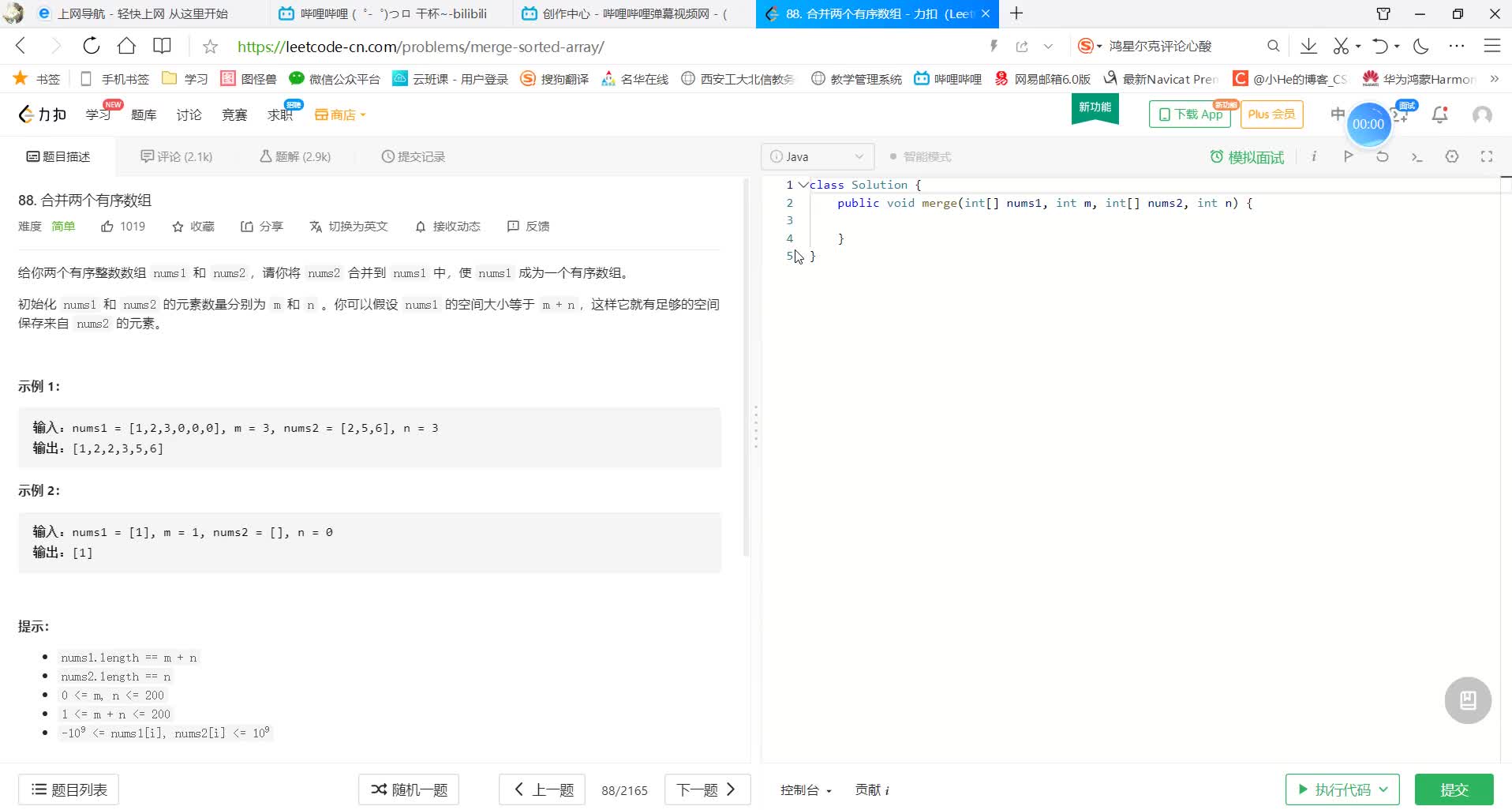Open Sogou search engine selector dropdown
This screenshot has width=1512, height=810.
[x=1090, y=46]
